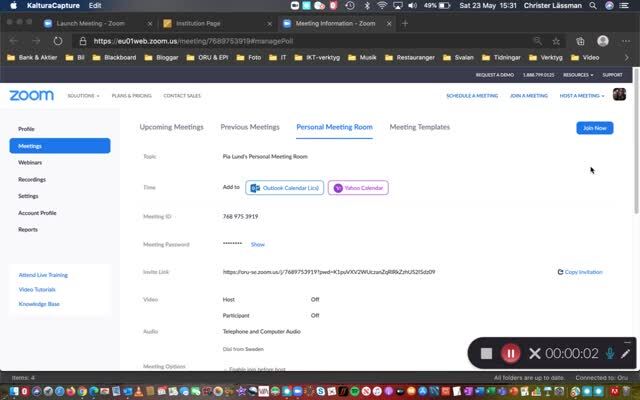Add to Yahoo Calendar
This screenshot has height=400, width=640.
point(358,188)
